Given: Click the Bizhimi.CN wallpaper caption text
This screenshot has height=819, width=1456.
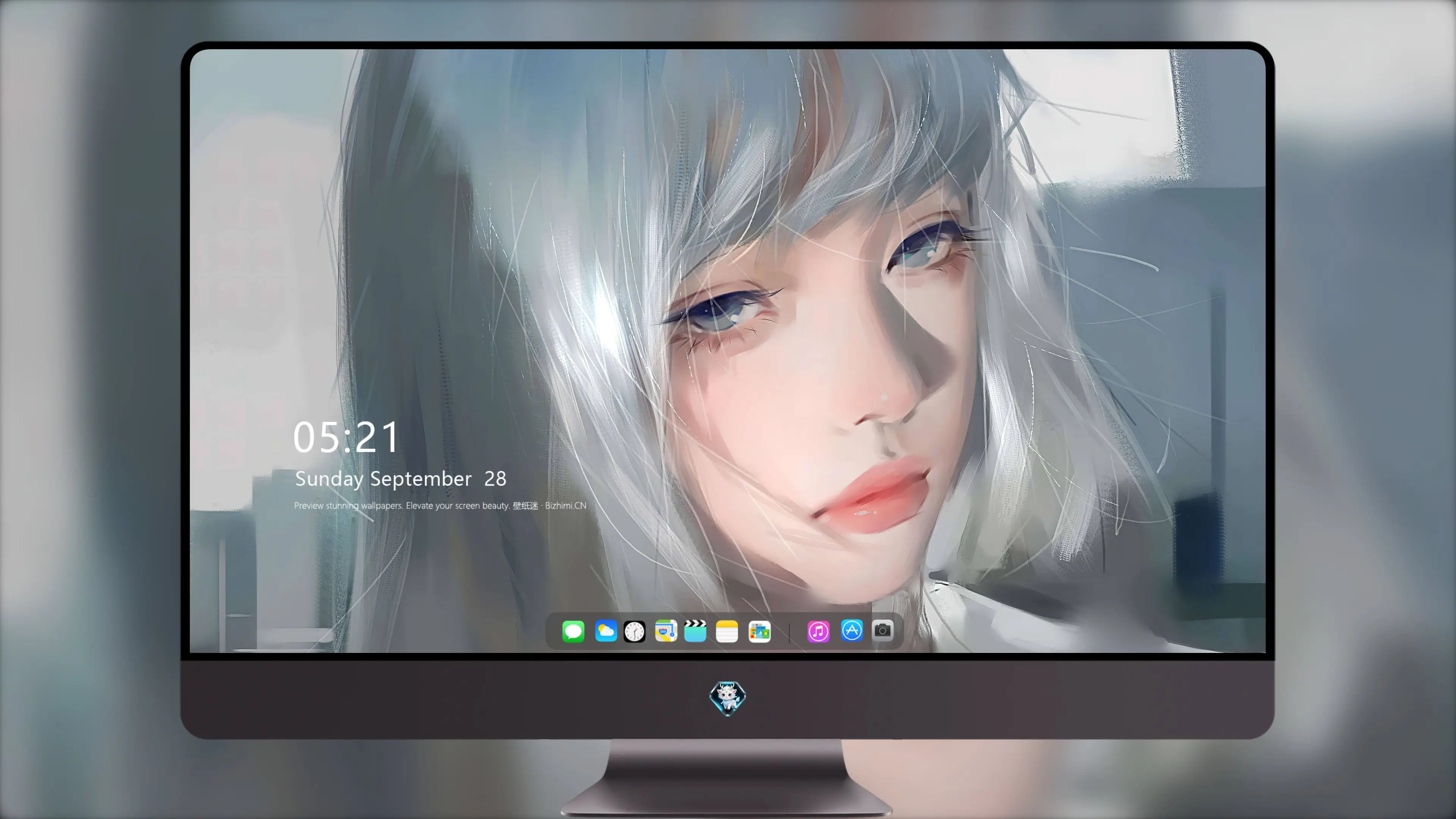Looking at the screenshot, I should click(440, 505).
